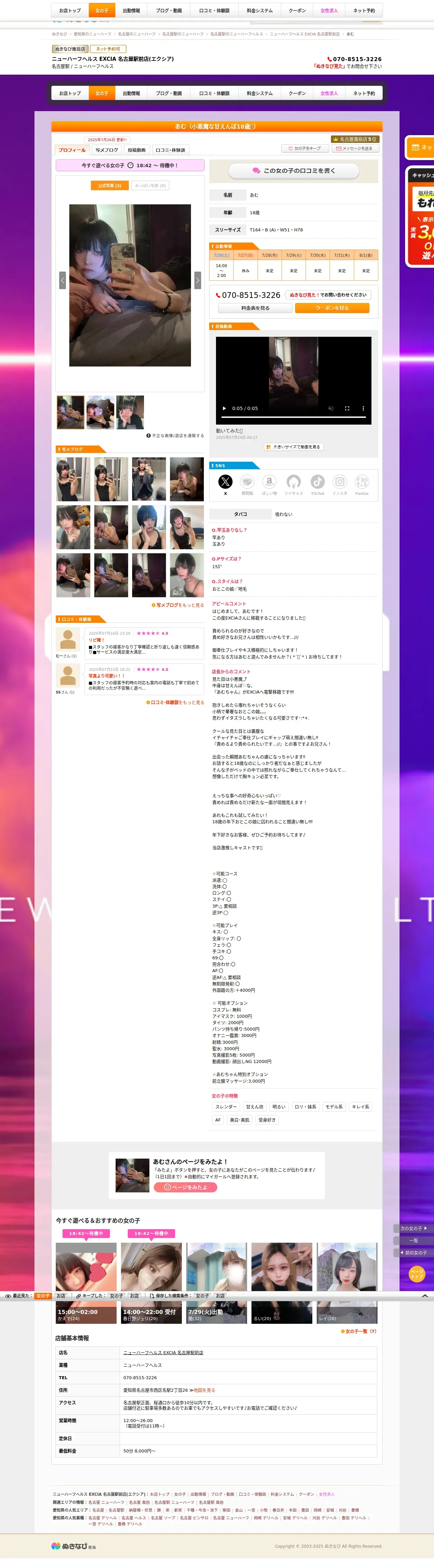Select the 口コミ・体験談 profile tab
This screenshot has height=1568, width=434.
[170, 150]
